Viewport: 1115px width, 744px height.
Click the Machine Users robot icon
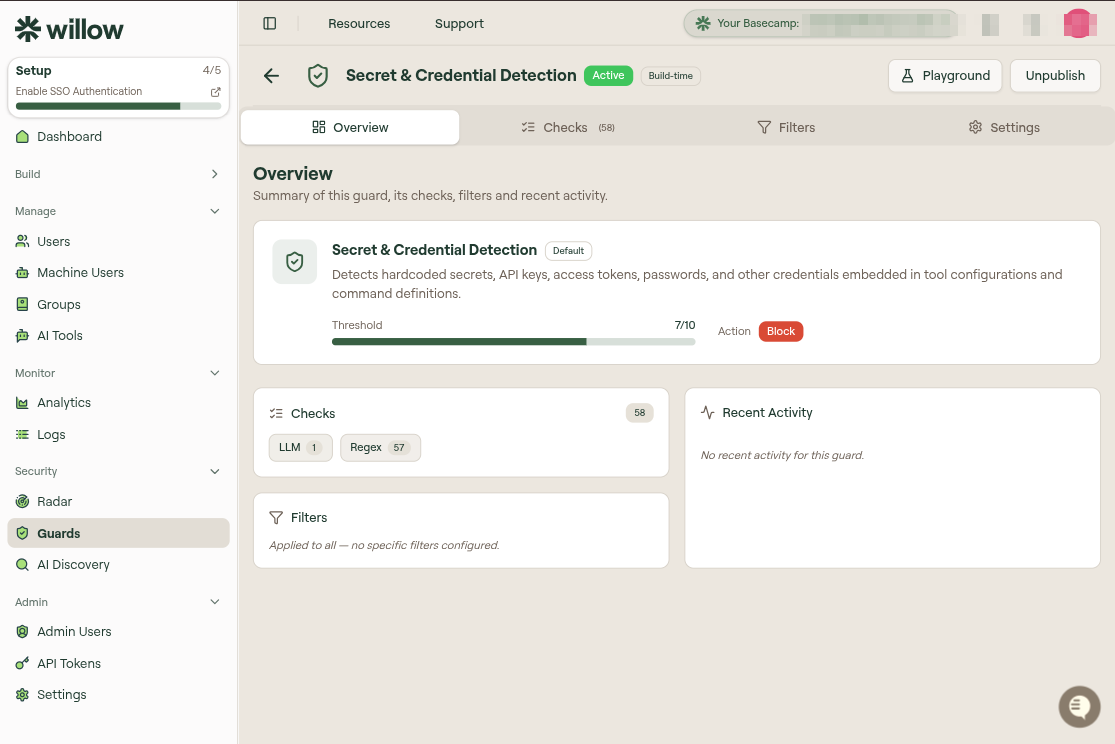(22, 272)
